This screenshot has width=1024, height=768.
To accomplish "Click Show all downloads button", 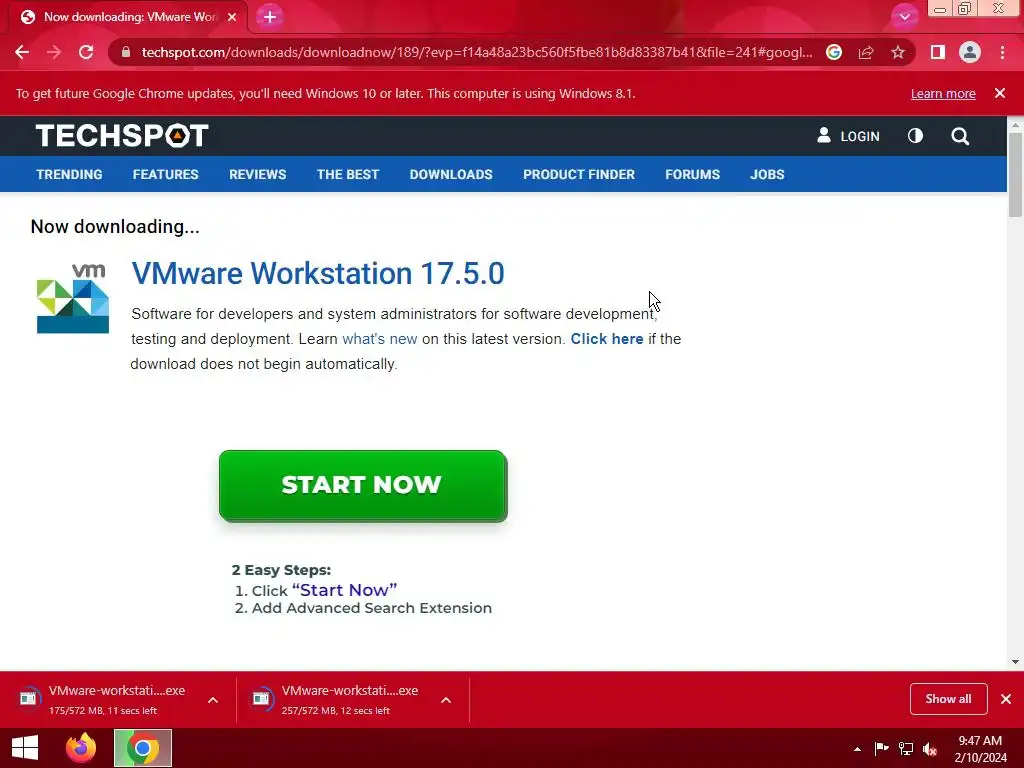I will point(948,699).
